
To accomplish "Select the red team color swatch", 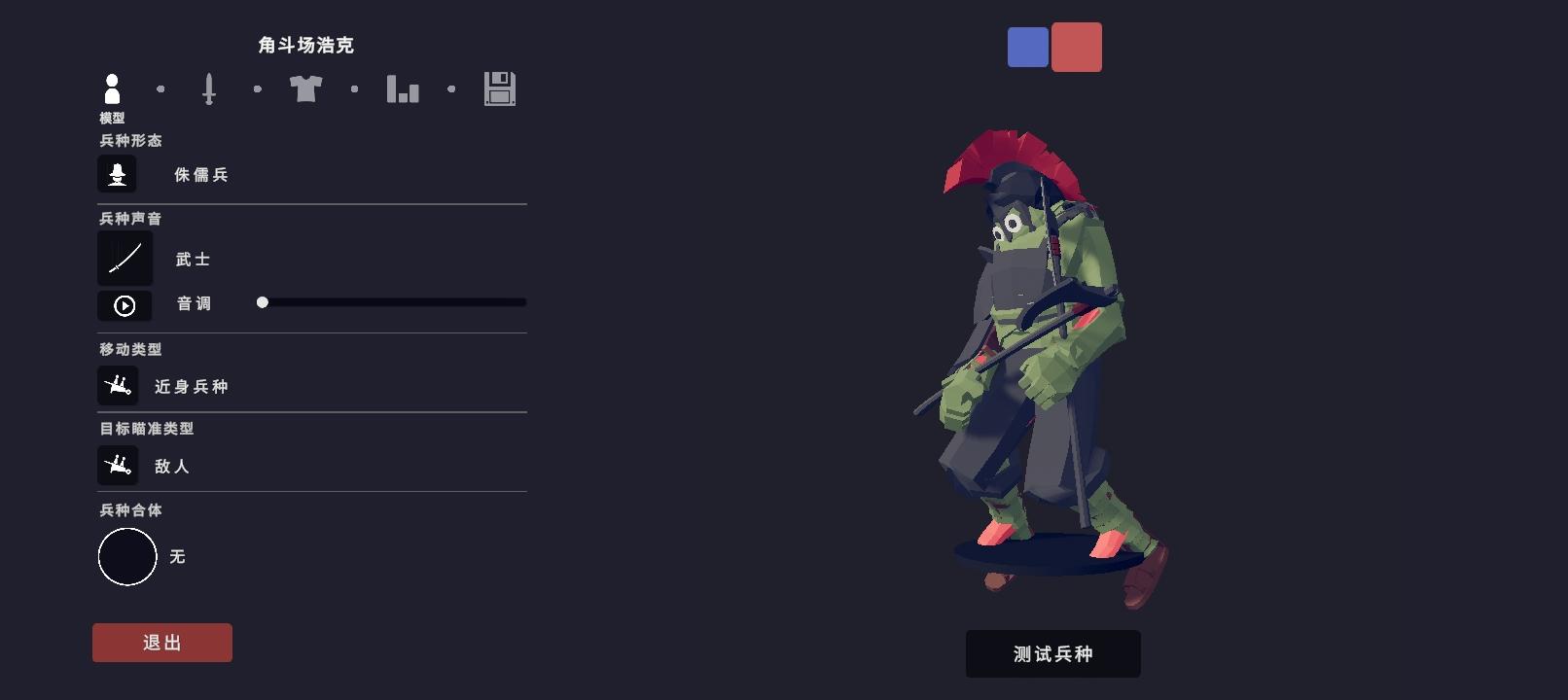I will click(1077, 47).
